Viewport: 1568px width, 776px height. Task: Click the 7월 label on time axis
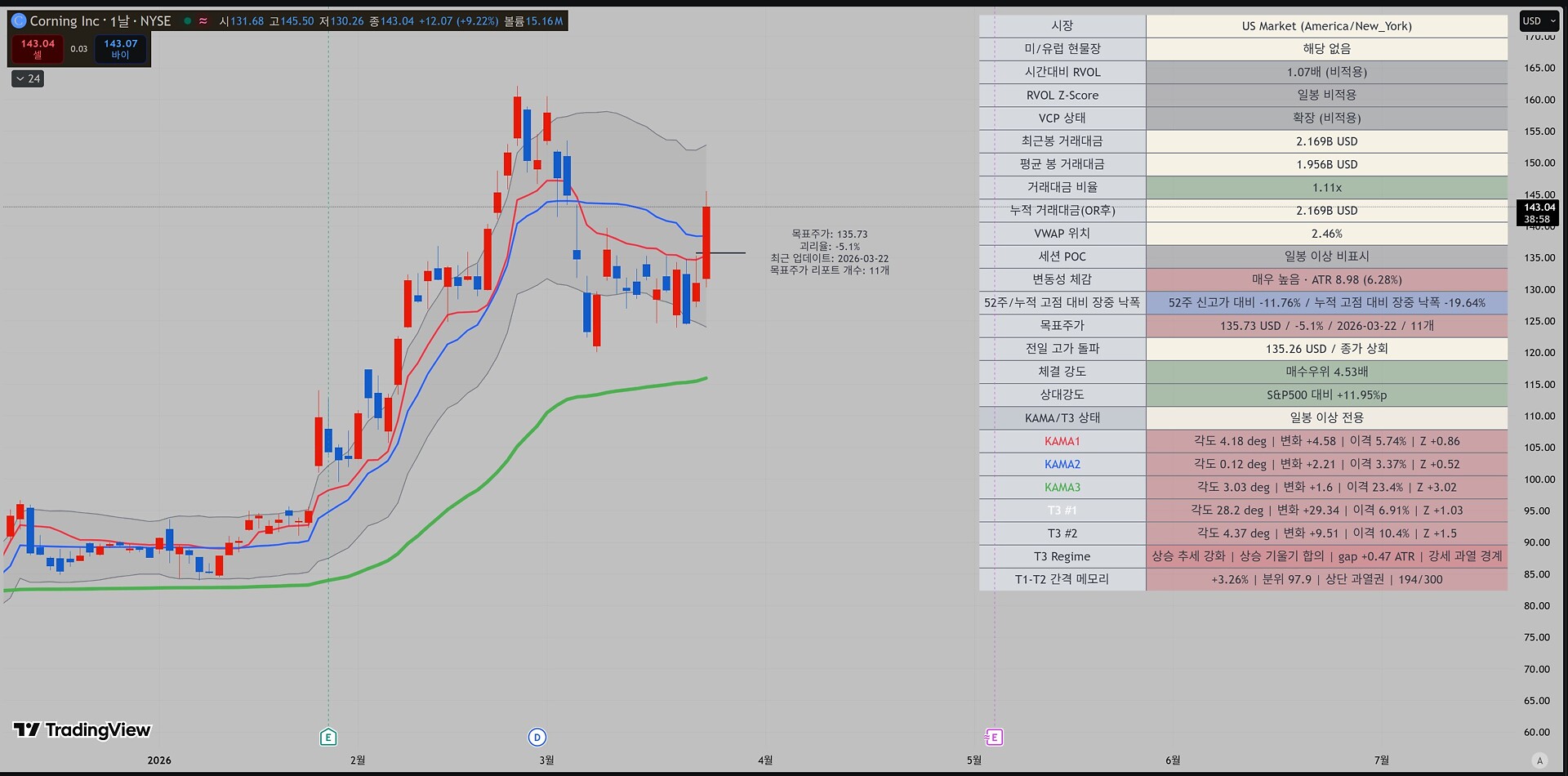coord(1382,760)
